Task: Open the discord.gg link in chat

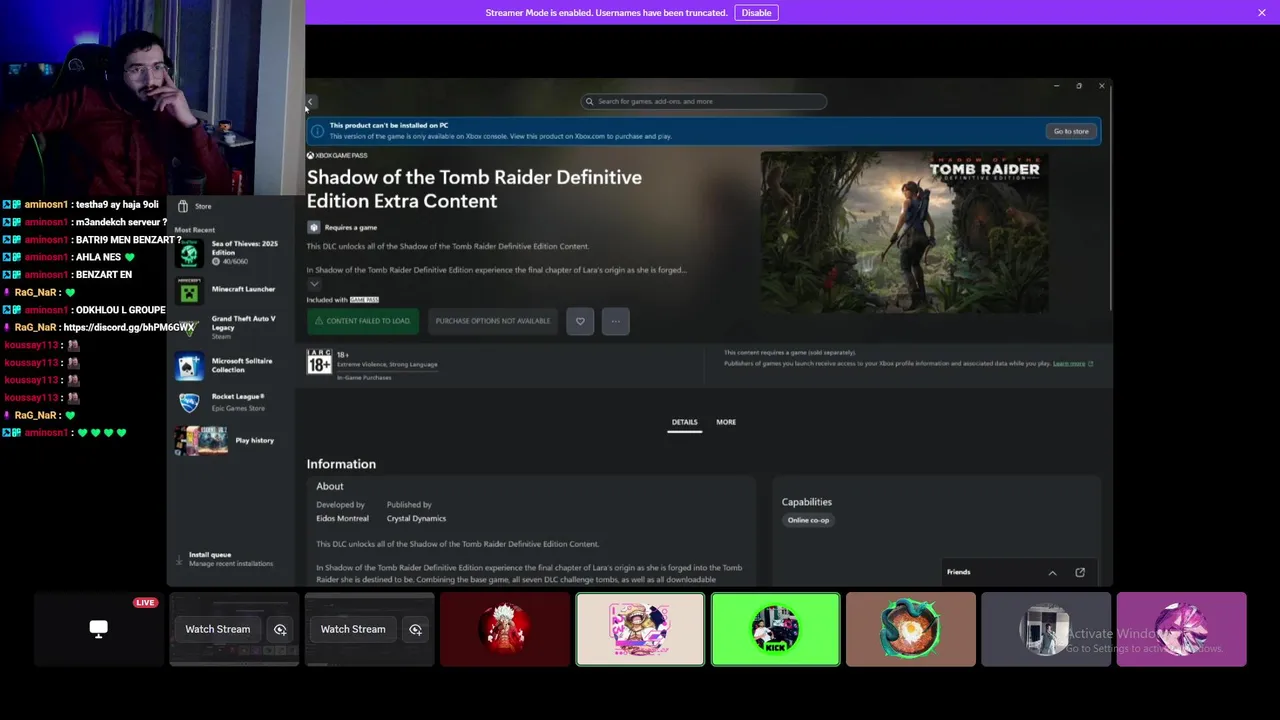Action: point(128,328)
